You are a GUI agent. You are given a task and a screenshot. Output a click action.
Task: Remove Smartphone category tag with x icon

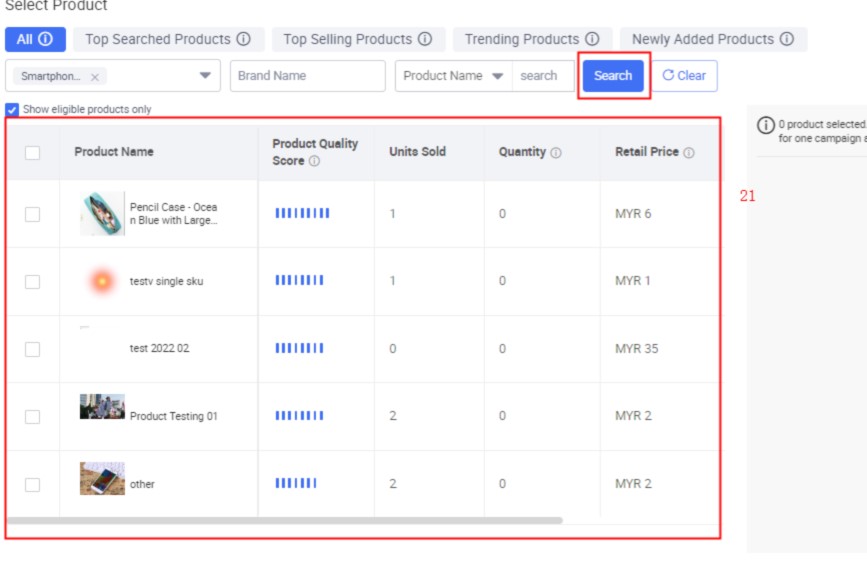(x=95, y=77)
